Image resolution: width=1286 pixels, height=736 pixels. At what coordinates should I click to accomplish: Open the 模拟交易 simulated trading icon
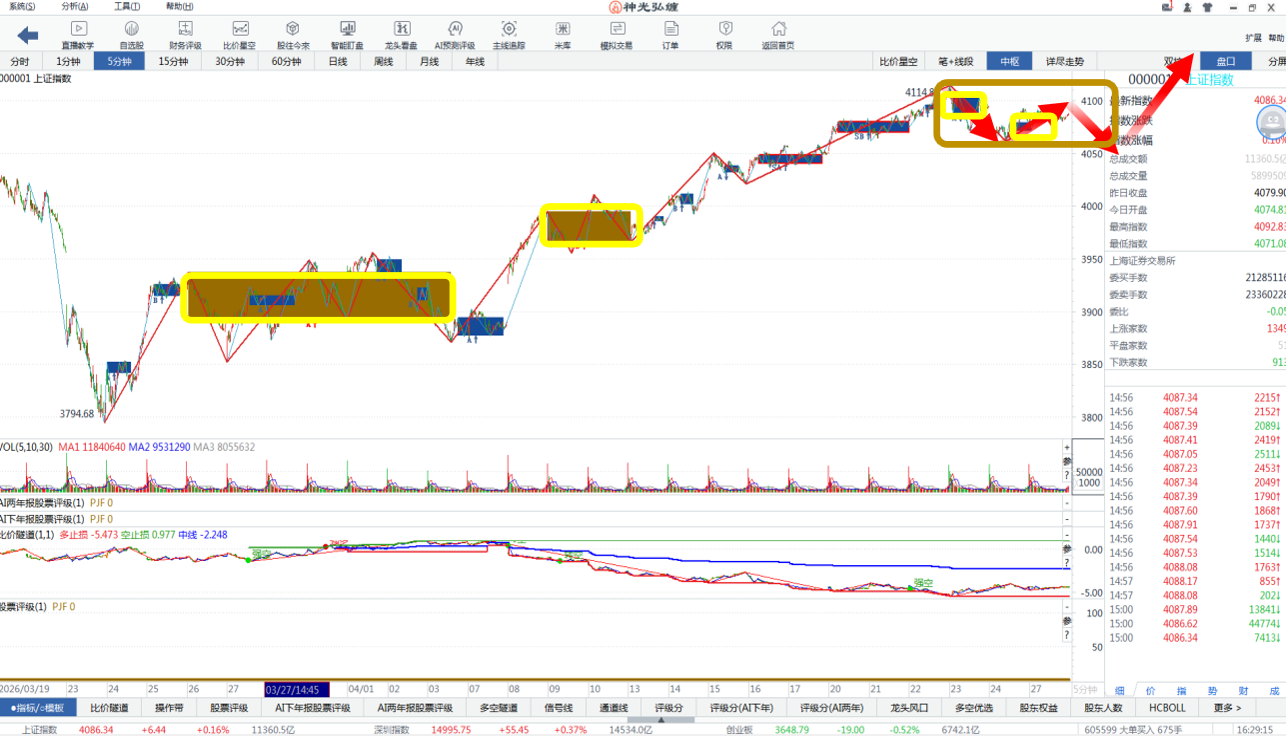(x=616, y=35)
